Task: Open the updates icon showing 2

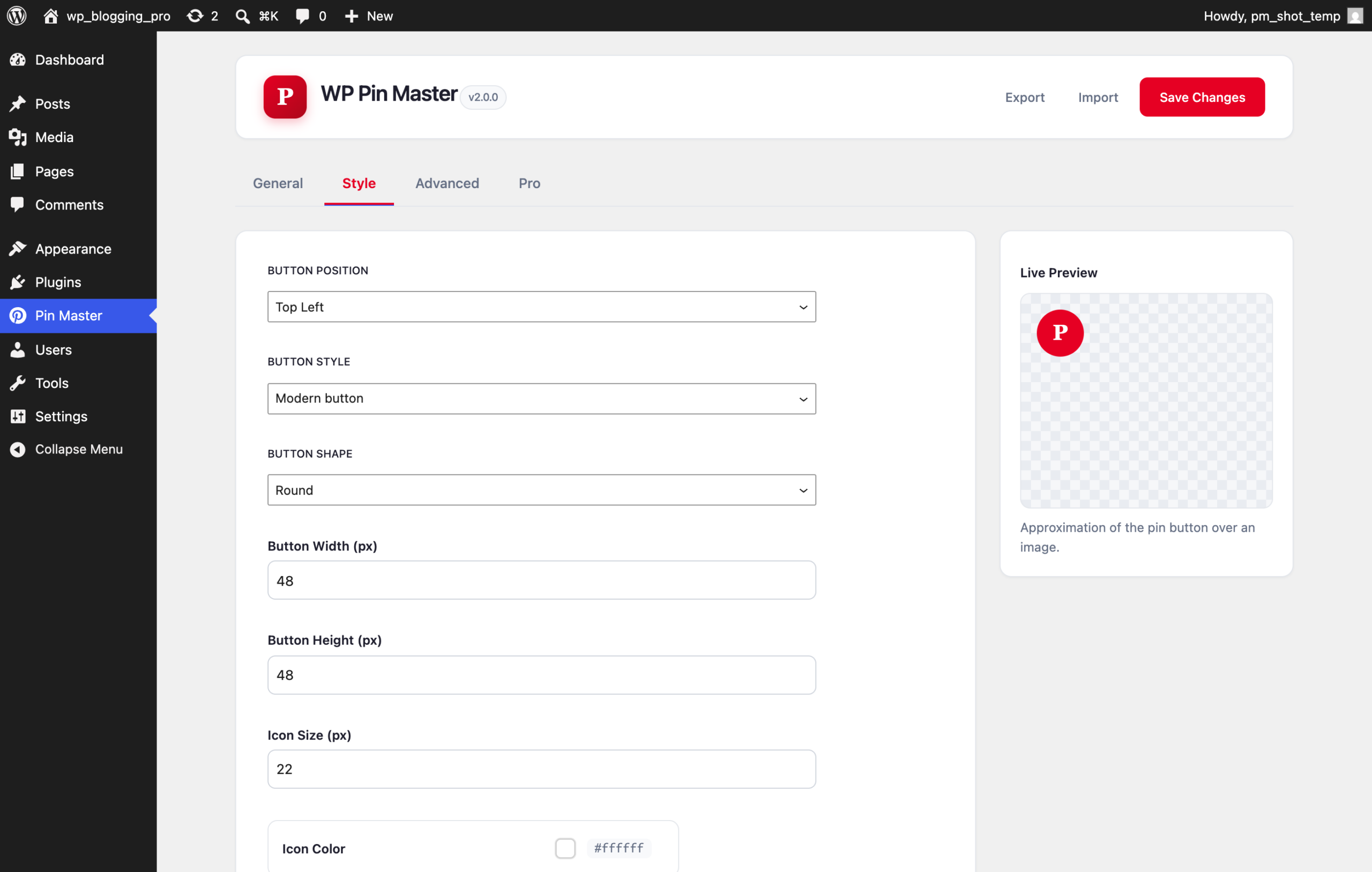Action: [x=196, y=16]
